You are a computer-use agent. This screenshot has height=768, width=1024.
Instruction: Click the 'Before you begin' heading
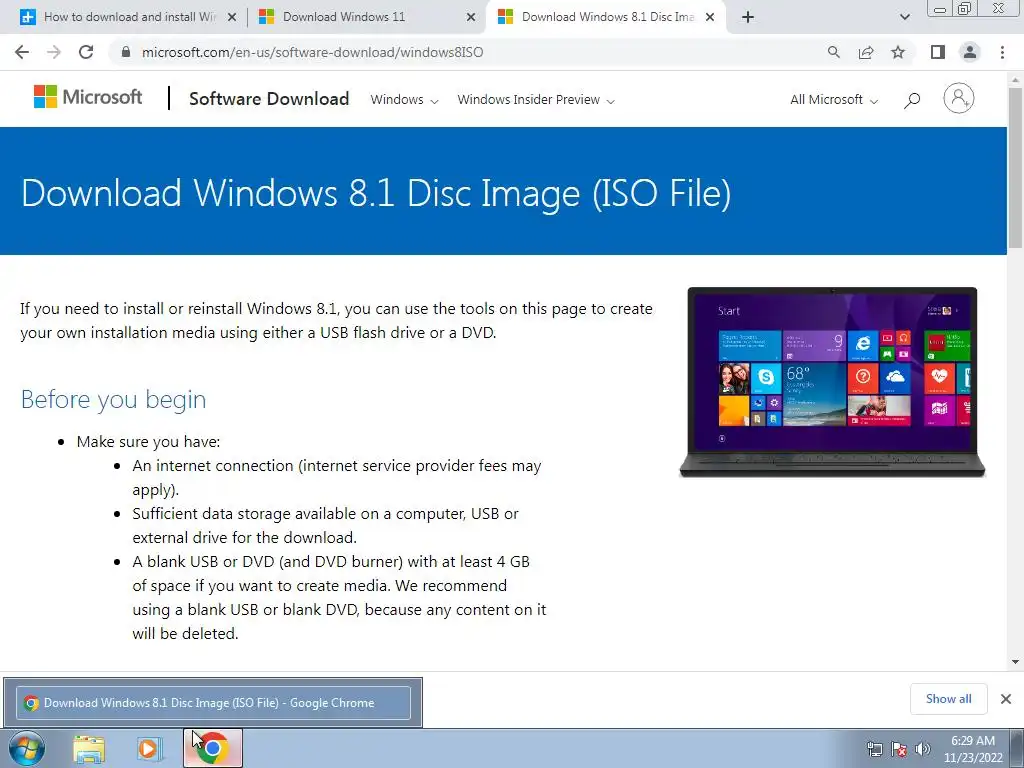point(114,399)
